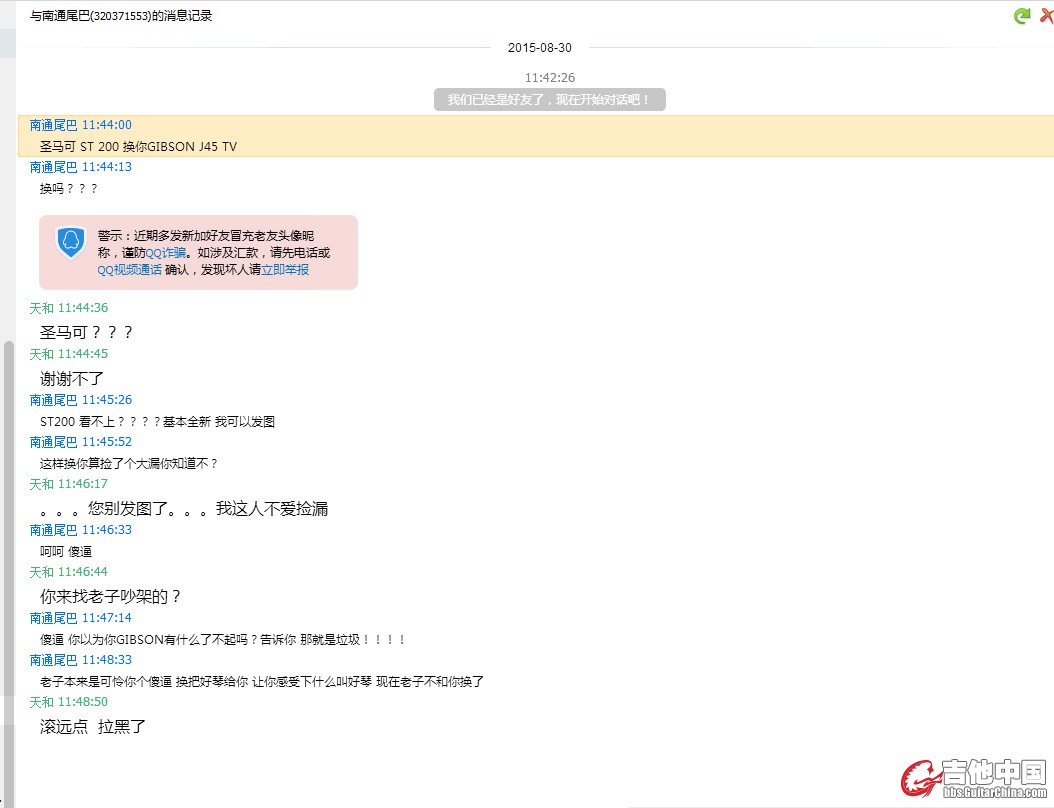This screenshot has height=808, width=1054.
Task: Select the date header 2015-08-30
Action: pos(540,48)
